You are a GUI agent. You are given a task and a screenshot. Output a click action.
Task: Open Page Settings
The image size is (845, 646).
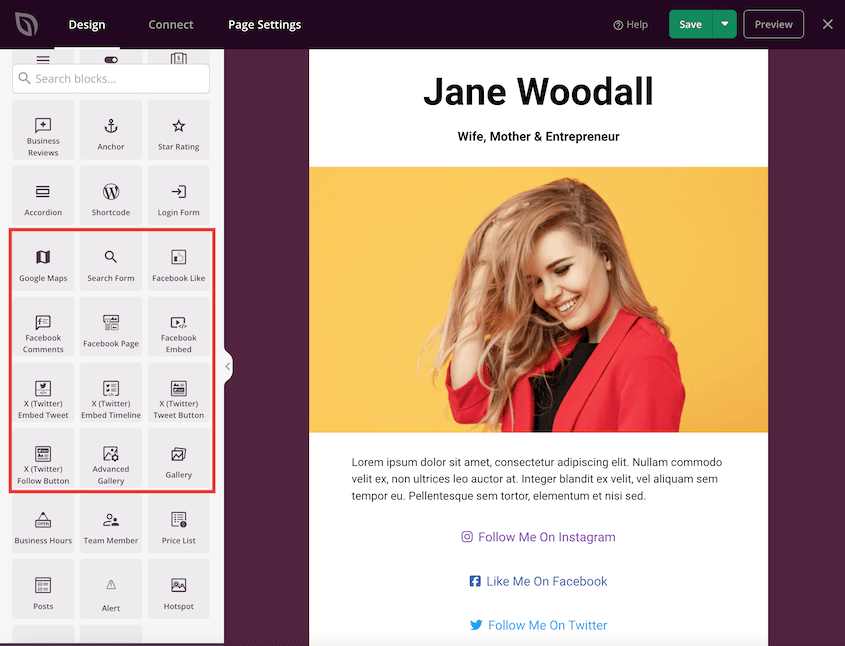pyautogui.click(x=264, y=24)
